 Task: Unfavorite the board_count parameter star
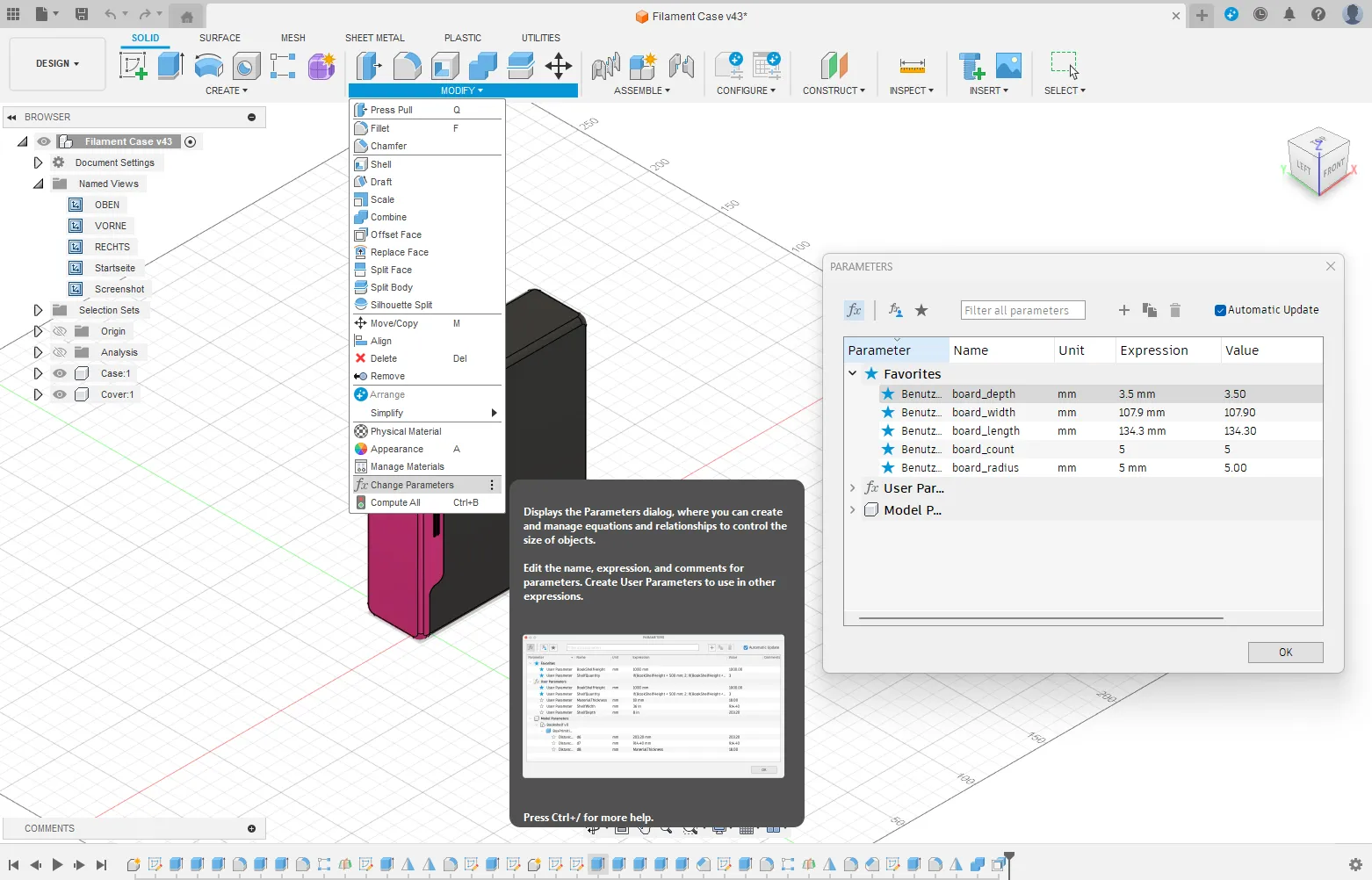coord(888,450)
